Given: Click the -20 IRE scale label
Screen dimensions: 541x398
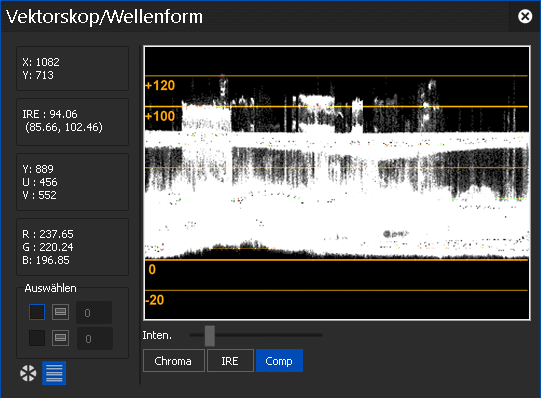Looking at the screenshot, I should (155, 300).
